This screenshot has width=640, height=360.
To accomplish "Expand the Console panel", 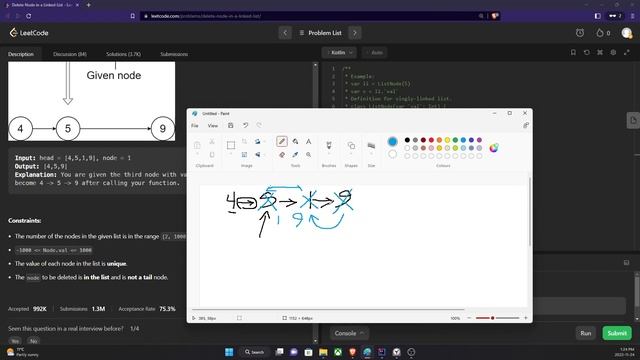I will [349, 333].
